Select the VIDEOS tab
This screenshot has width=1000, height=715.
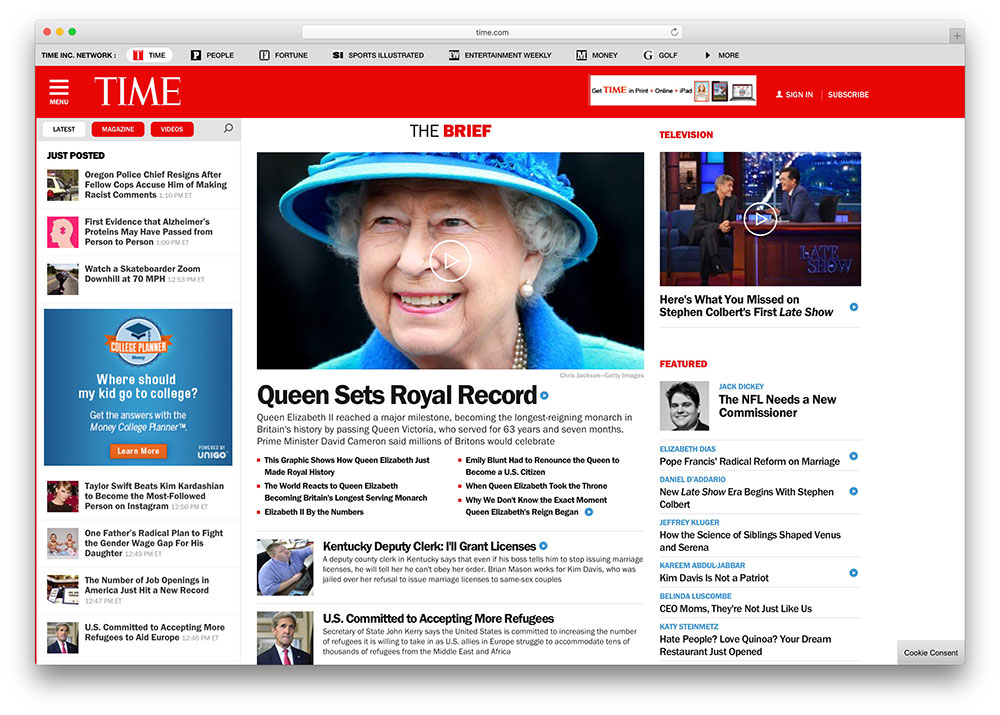(x=172, y=129)
